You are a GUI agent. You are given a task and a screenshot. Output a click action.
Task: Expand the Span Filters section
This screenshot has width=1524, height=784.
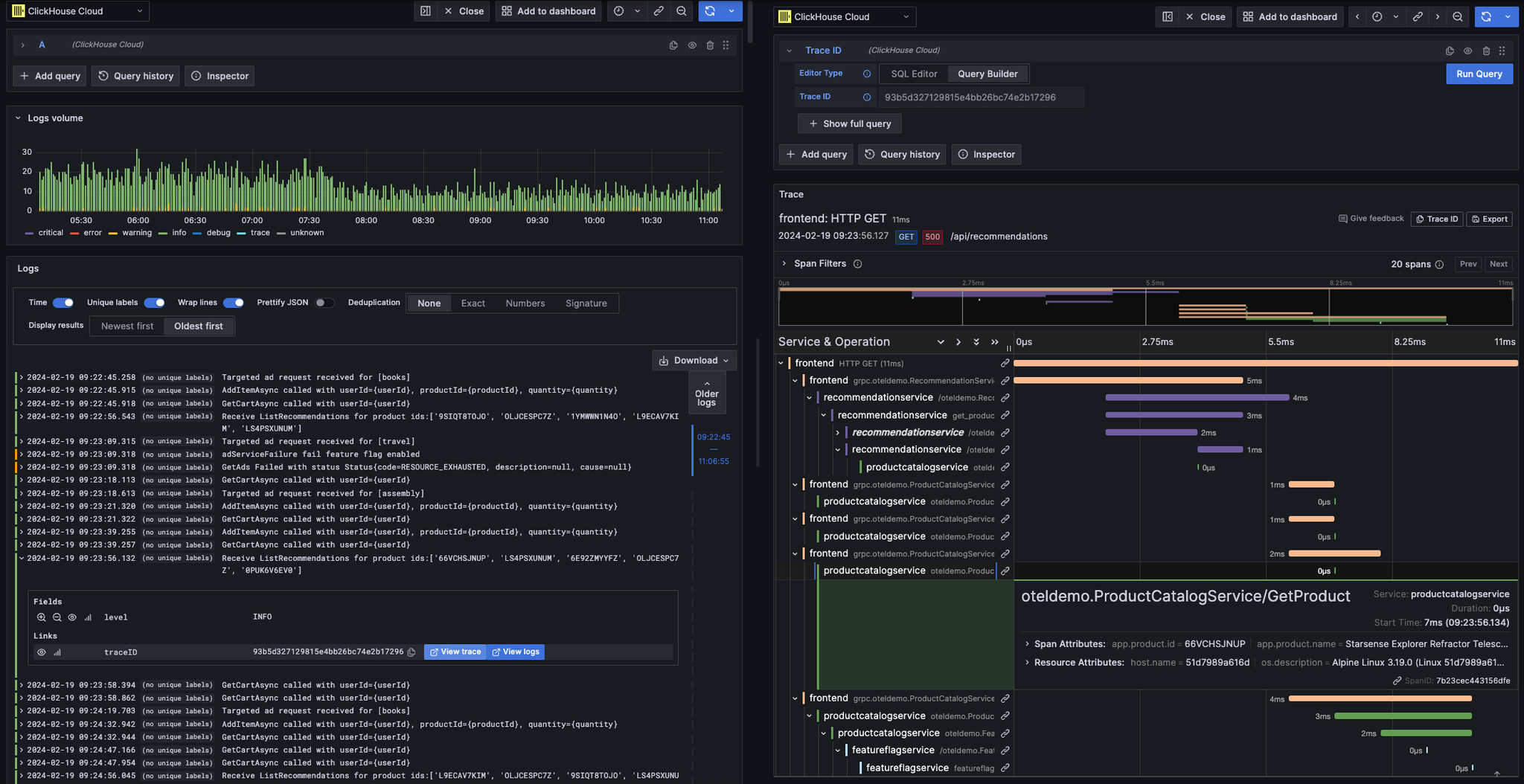pyautogui.click(x=784, y=263)
